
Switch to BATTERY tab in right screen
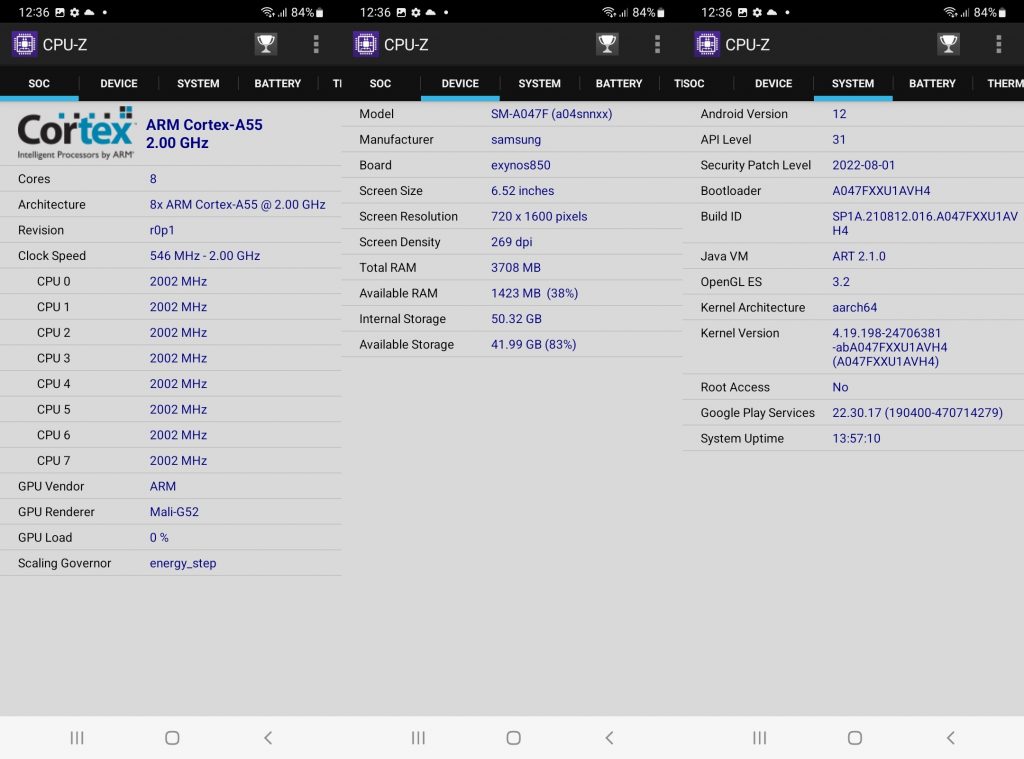(x=932, y=84)
